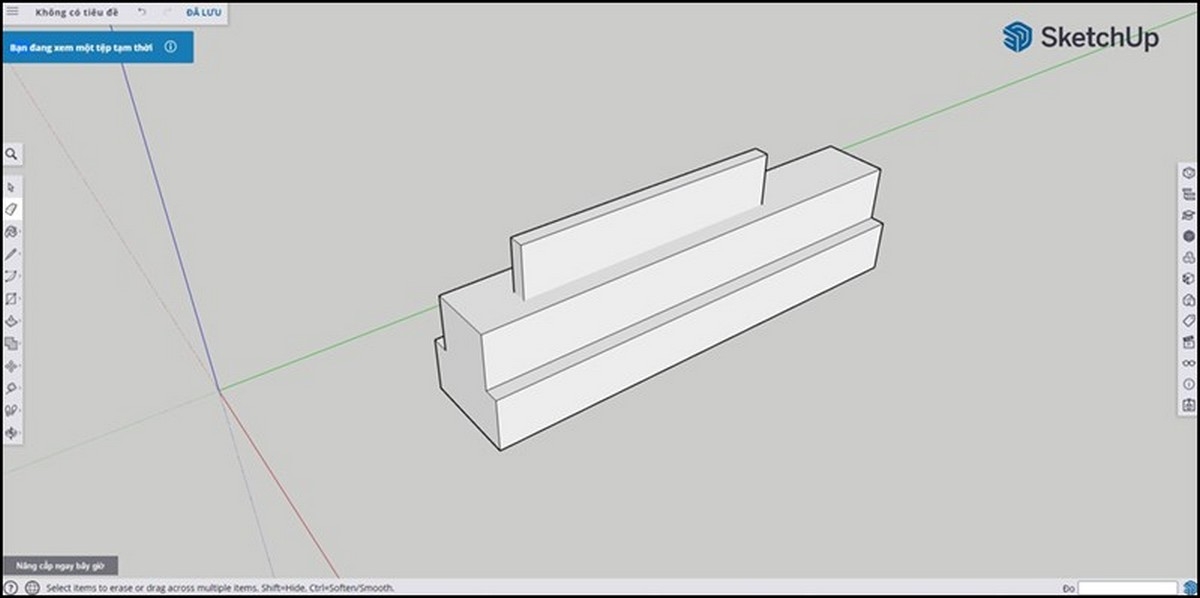
Task: Open the Model Info circle icon
Action: point(1188,384)
